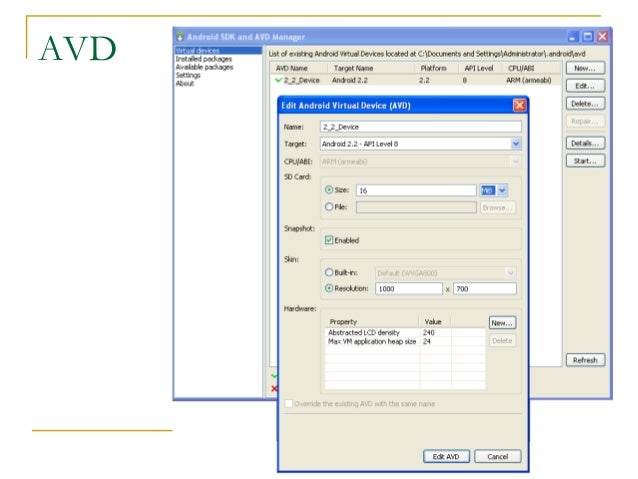Click the Edit AVD button

click(x=446, y=457)
